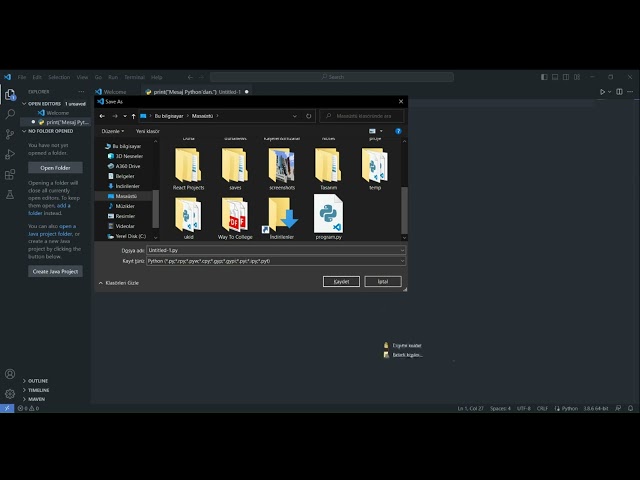Click Spaces: 4 indentation in status bar
640x480 pixels.
500,408
